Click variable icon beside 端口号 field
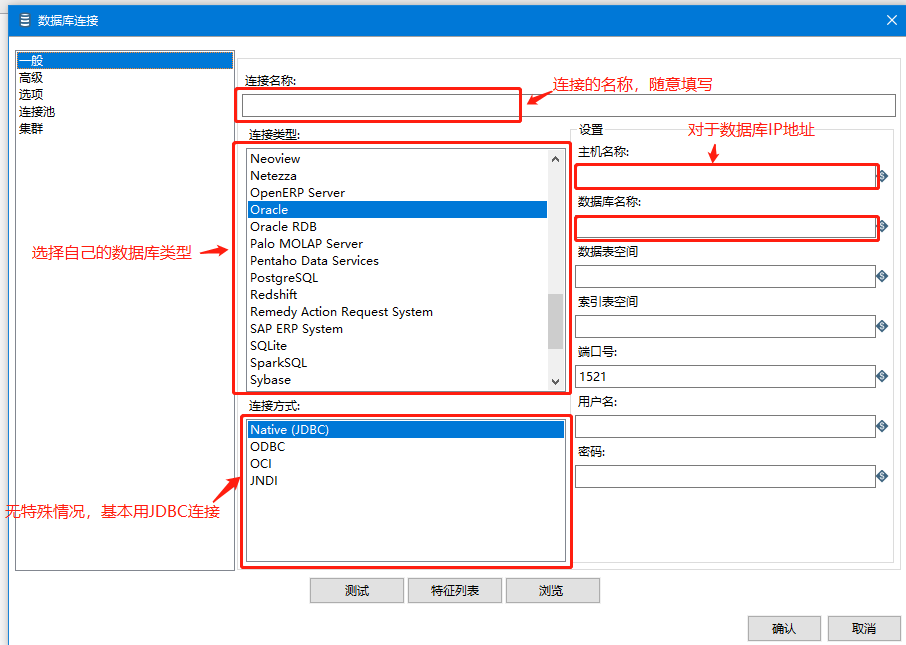The image size is (906, 645). click(x=882, y=376)
